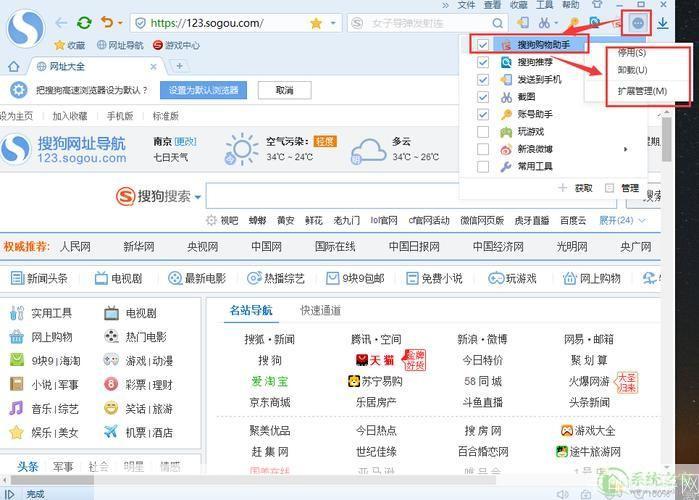699x500 pixels.
Task: Check 玩游戏 extension checkbox
Action: pos(482,131)
